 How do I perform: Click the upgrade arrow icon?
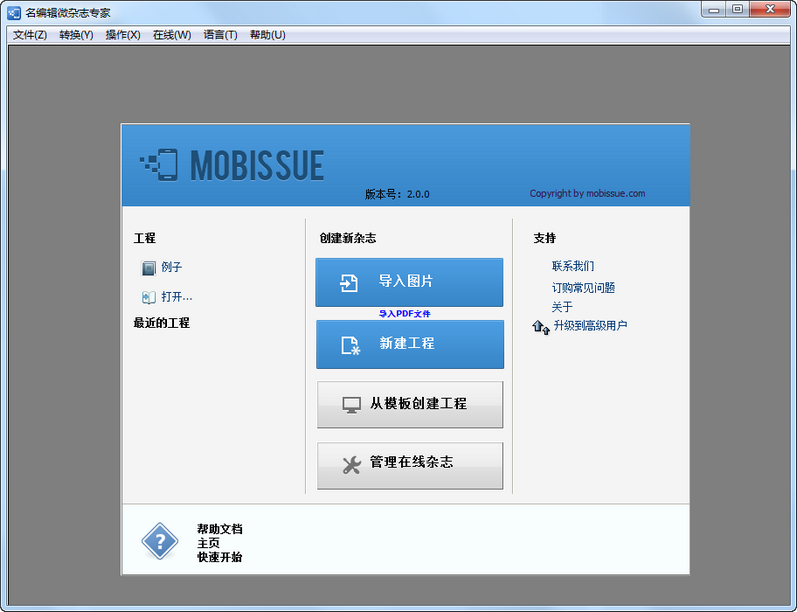pos(541,326)
